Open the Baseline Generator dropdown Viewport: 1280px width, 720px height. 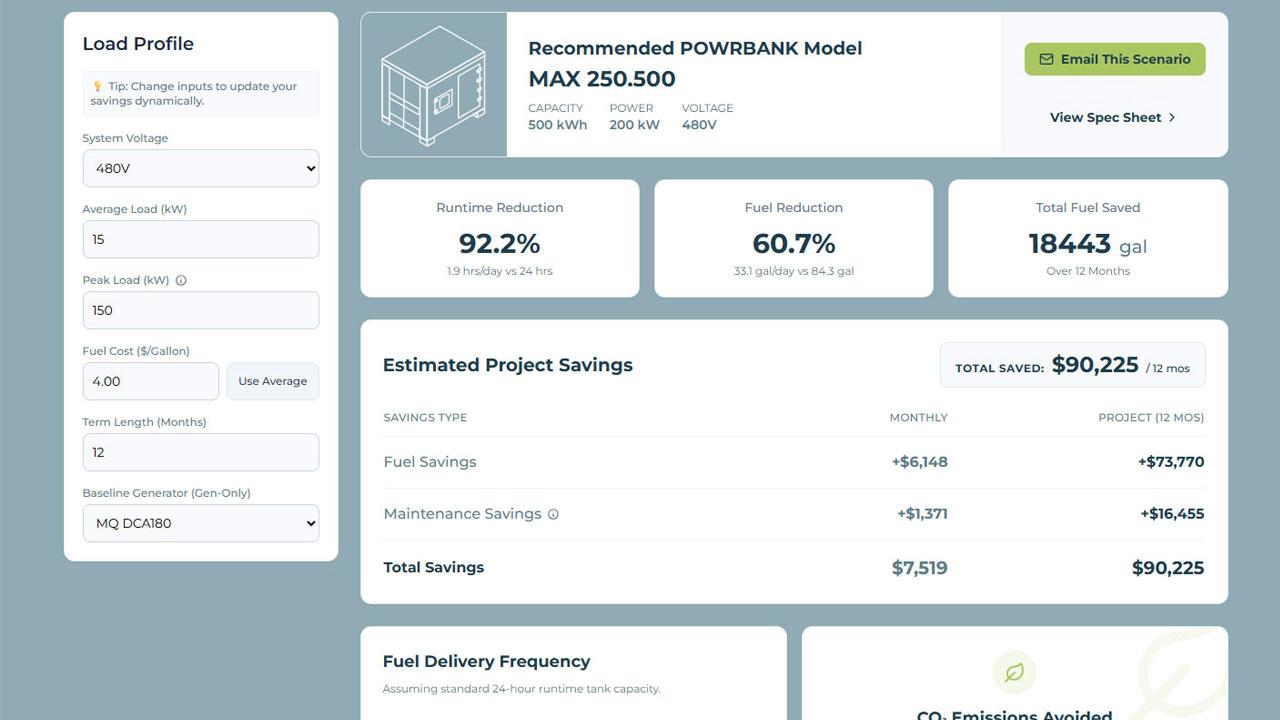[x=201, y=523]
